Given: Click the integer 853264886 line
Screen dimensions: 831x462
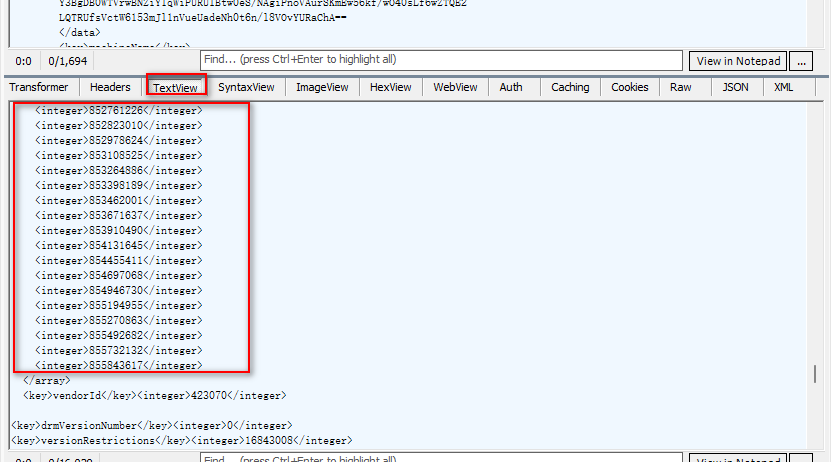Looking at the screenshot, I should (119, 171).
